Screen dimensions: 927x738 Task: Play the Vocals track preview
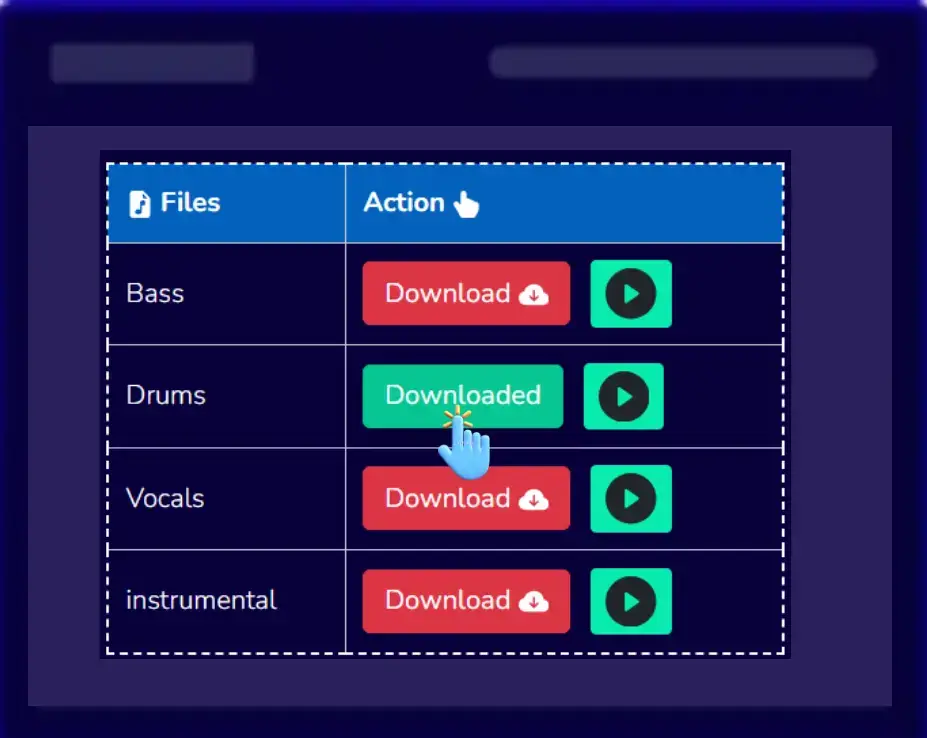pyautogui.click(x=631, y=499)
